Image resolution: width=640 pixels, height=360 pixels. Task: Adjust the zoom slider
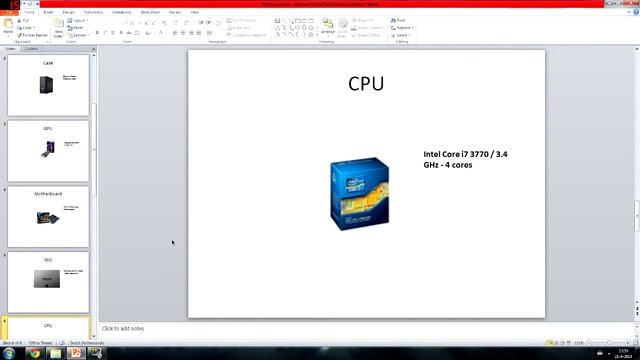[x=609, y=343]
